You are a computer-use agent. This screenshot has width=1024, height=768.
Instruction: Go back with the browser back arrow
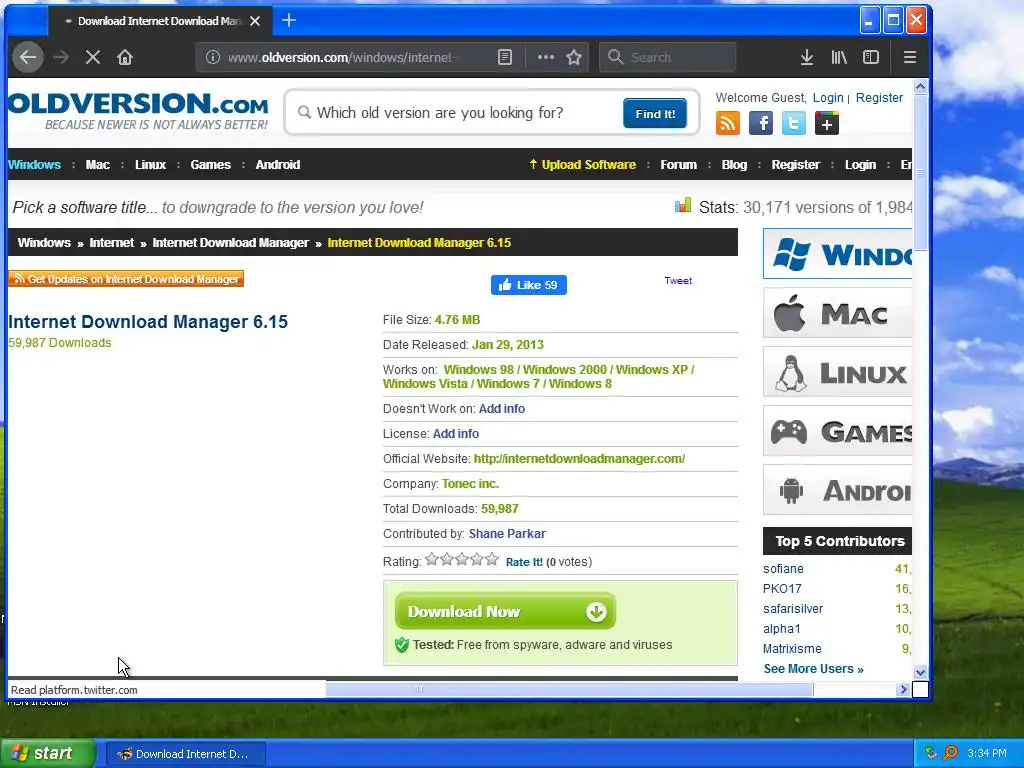click(x=27, y=57)
